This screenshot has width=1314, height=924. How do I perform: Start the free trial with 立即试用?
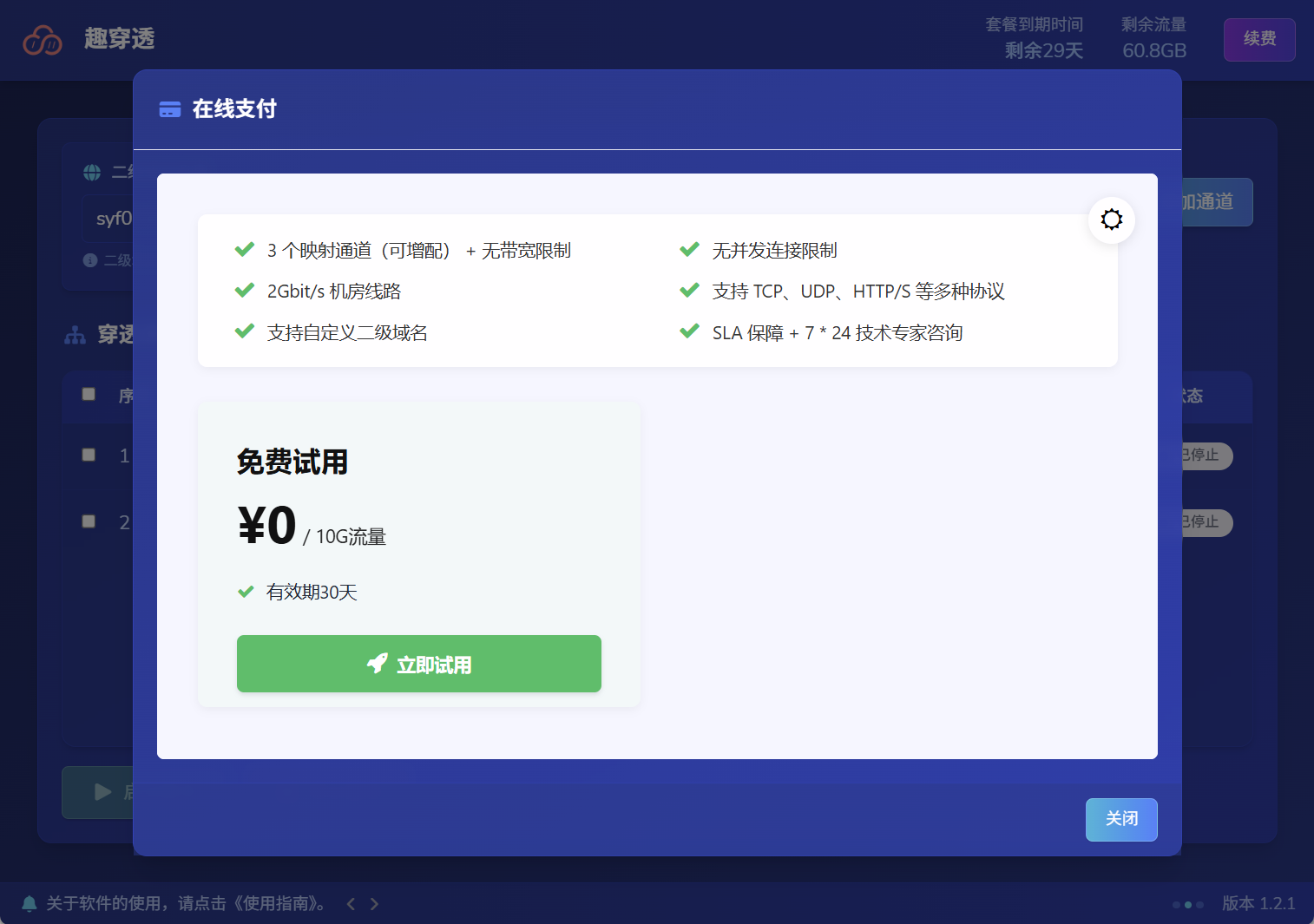coord(418,664)
